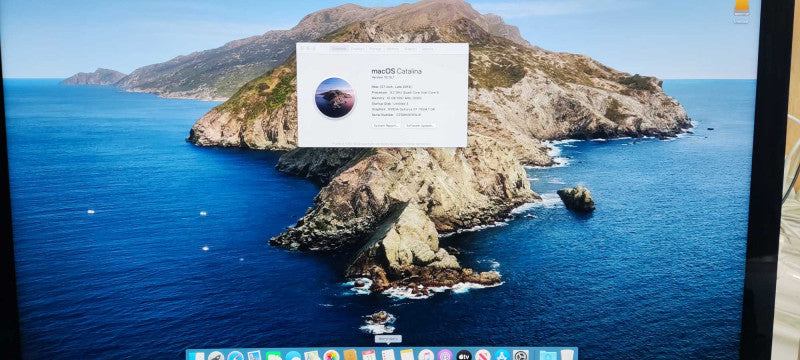The width and height of the screenshot is (800, 360).
Task: Open Contacts app in the Dock
Action: pos(350,355)
